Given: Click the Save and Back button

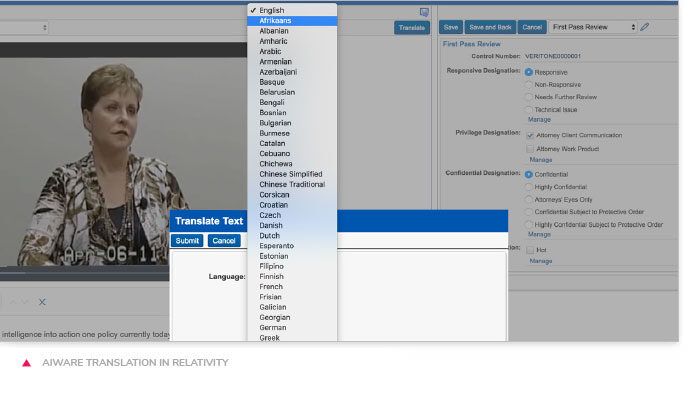Looking at the screenshot, I should [490, 27].
